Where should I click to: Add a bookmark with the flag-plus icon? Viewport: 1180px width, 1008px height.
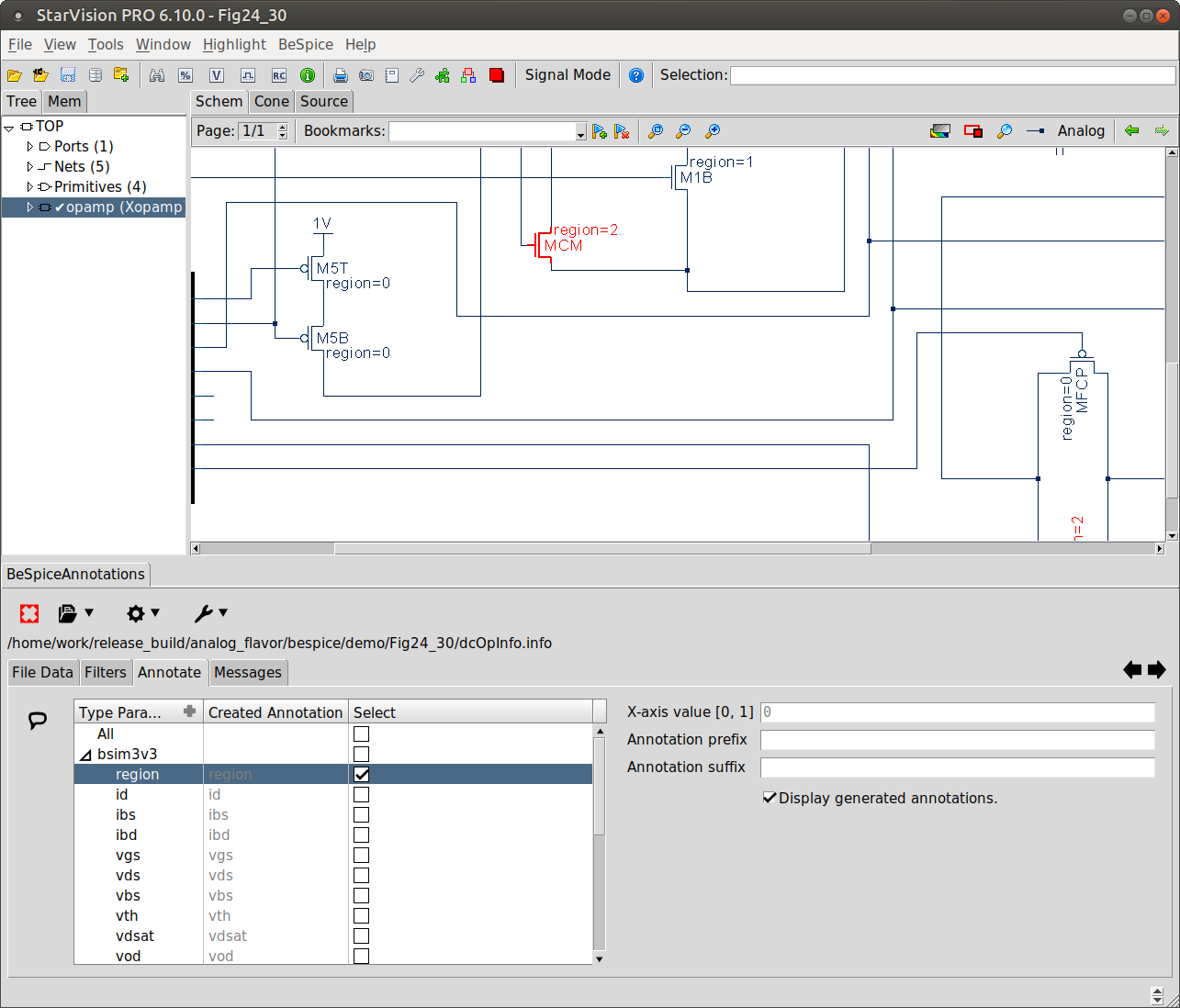pos(600,131)
